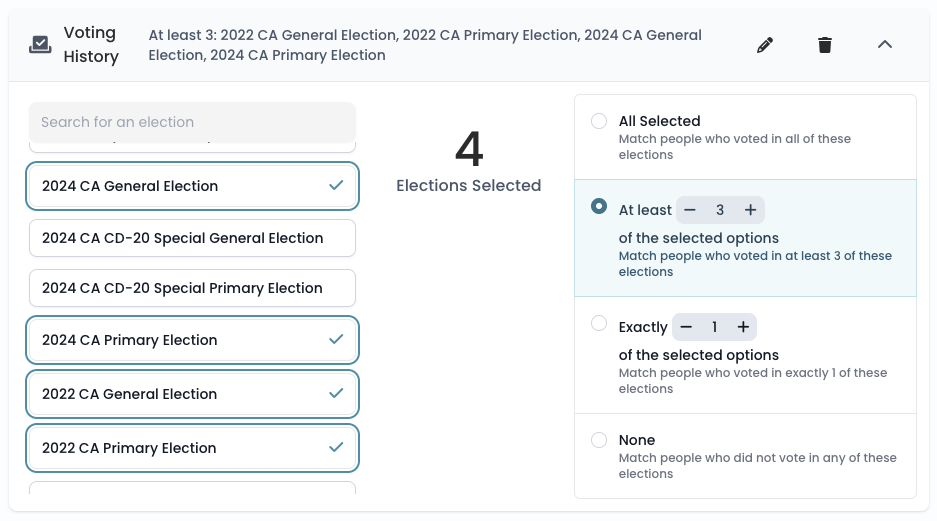This screenshot has width=937, height=521.
Task: Increase the Exactly count with plus icon
Action: pos(743,327)
